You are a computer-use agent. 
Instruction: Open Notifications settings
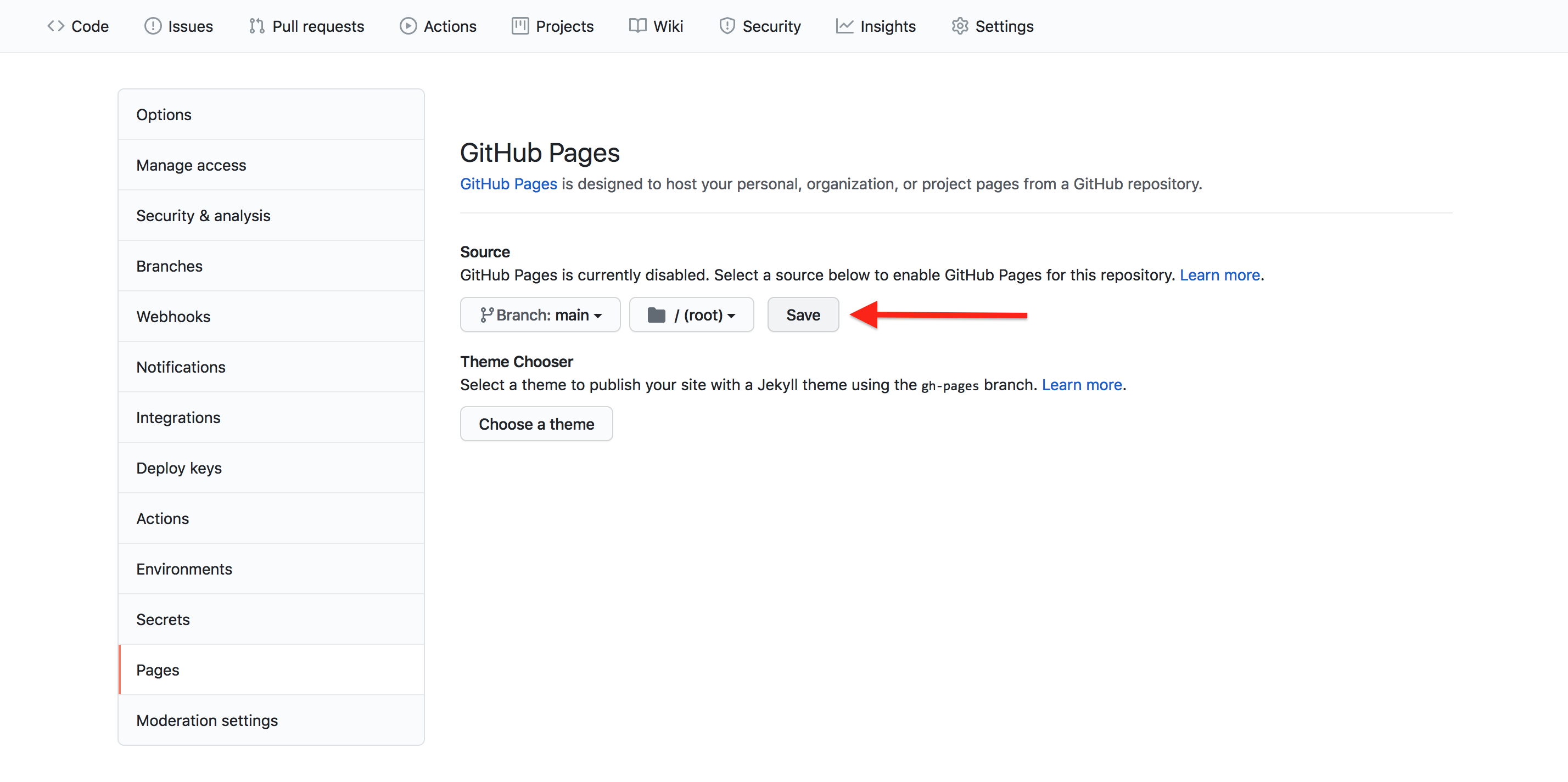pos(271,367)
